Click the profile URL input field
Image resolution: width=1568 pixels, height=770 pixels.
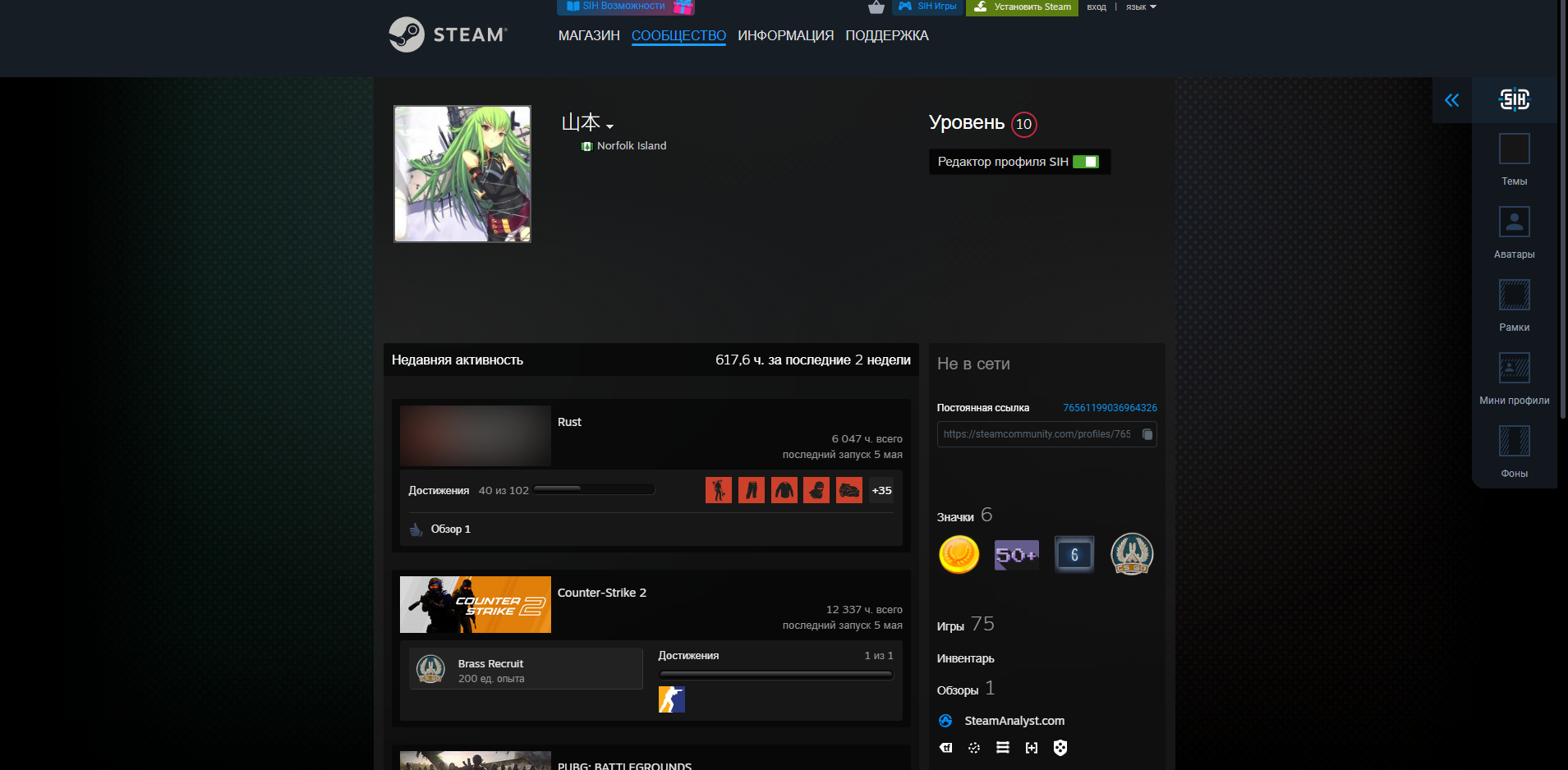1047,434
